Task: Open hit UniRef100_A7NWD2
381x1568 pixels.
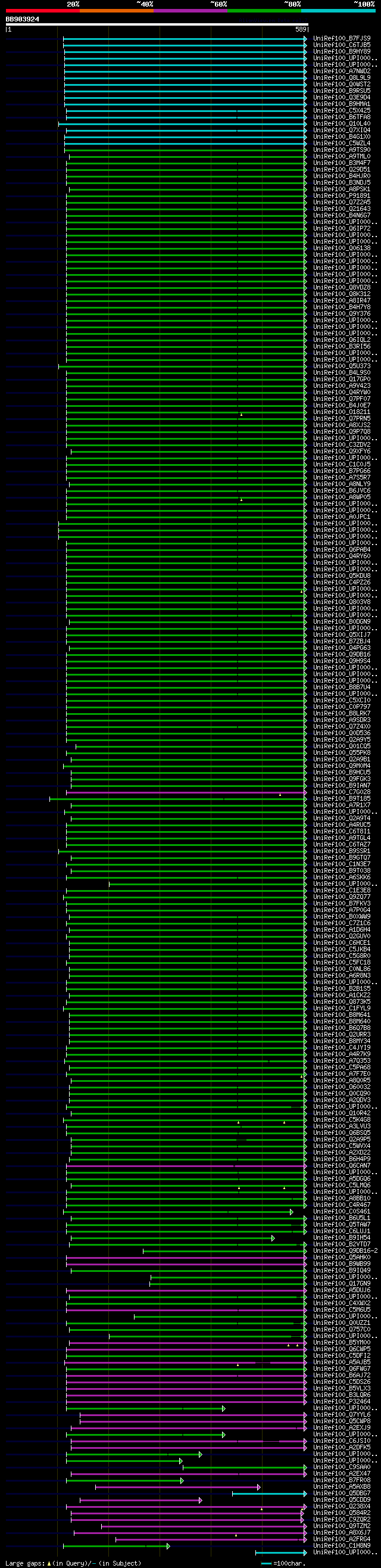Action: click(x=342, y=71)
